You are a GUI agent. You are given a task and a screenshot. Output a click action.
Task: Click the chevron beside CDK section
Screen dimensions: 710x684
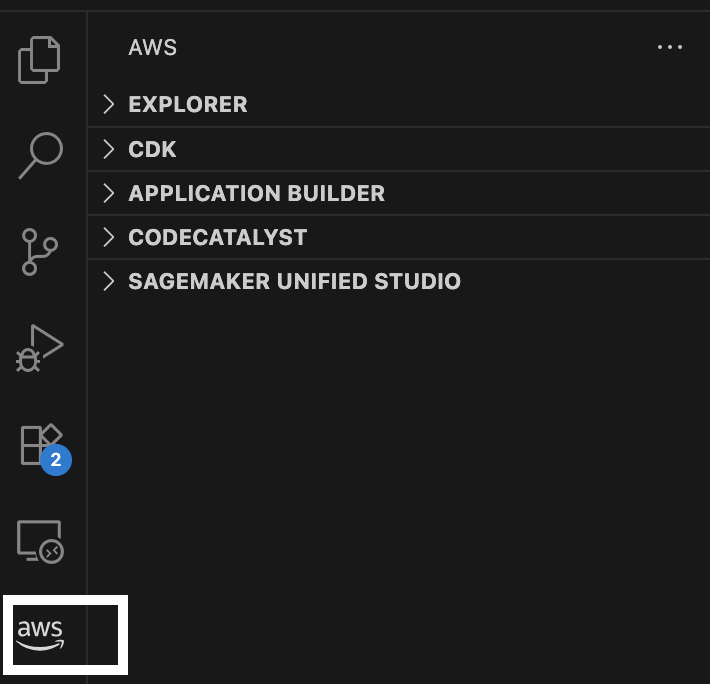pyautogui.click(x=110, y=149)
